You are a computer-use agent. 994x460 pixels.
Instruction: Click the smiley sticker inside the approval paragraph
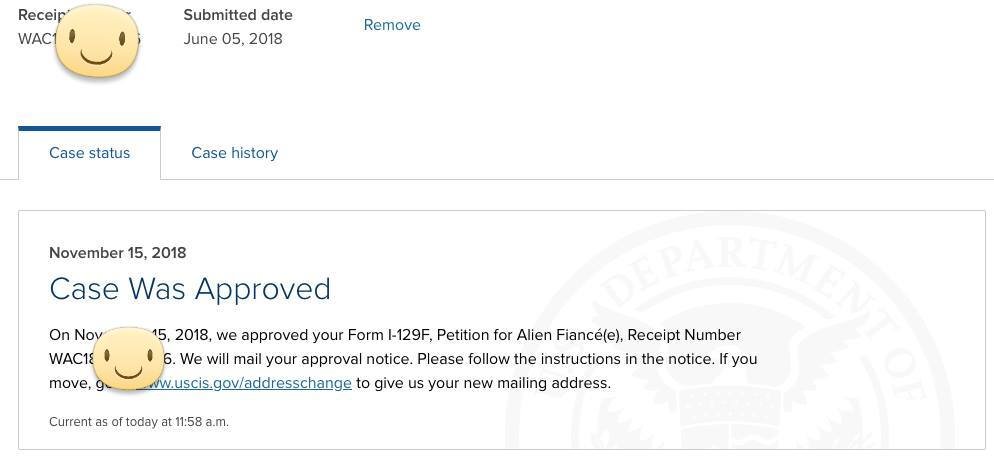(128, 358)
